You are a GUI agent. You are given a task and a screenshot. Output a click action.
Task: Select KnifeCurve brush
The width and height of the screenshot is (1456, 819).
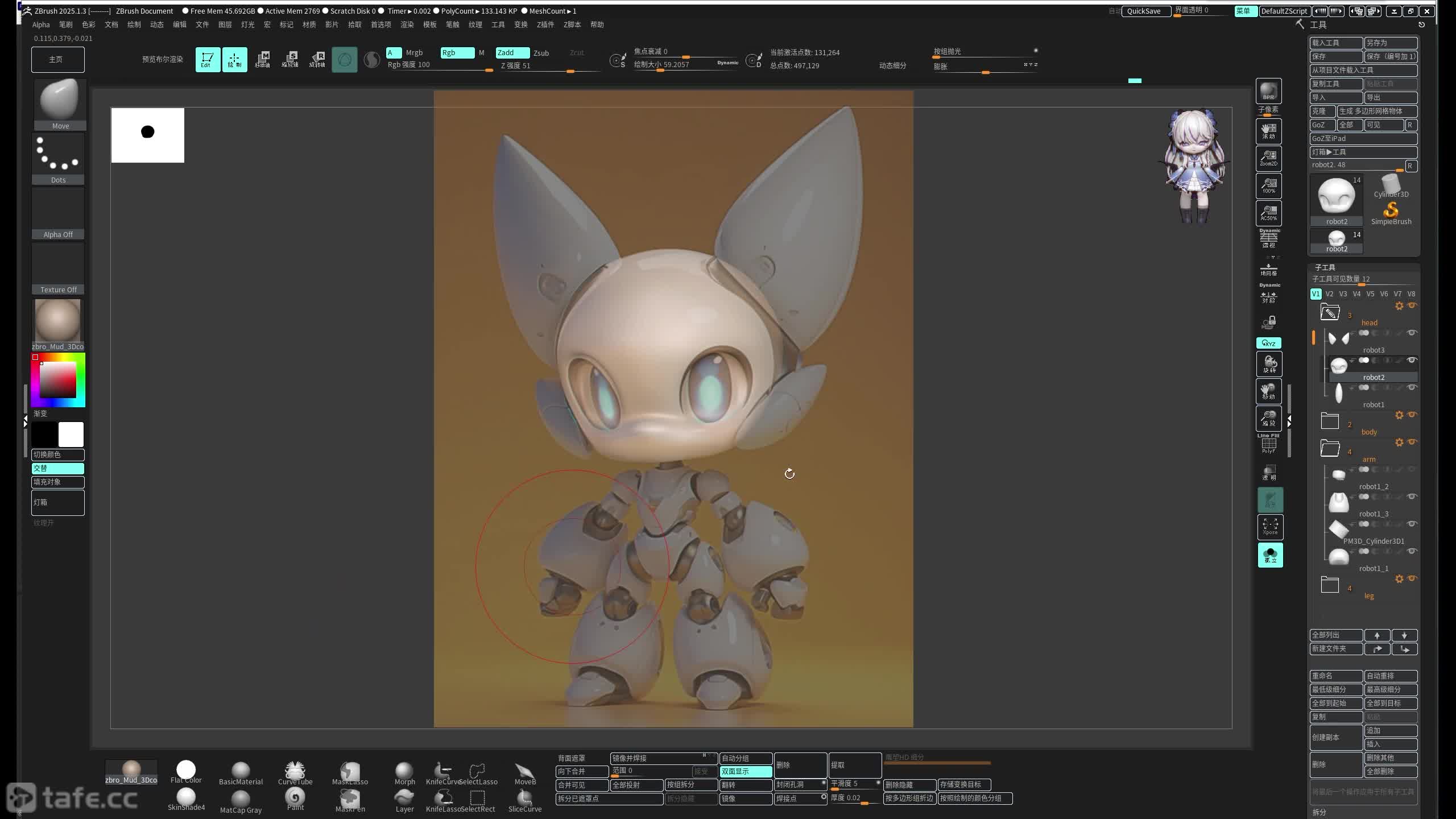[442, 773]
